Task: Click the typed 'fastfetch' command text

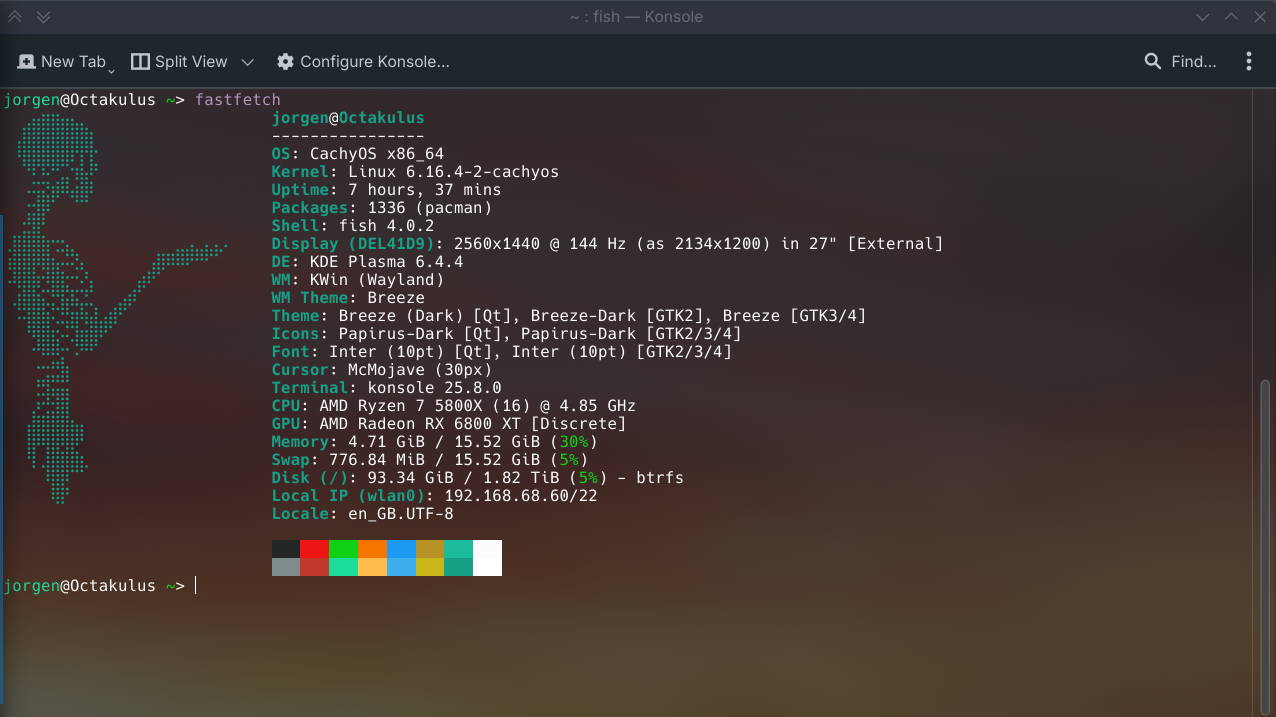Action: click(x=238, y=100)
